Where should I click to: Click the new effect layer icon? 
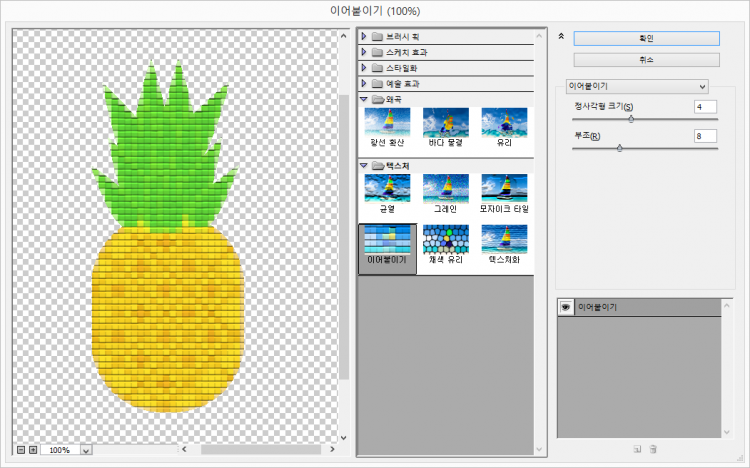(x=637, y=450)
